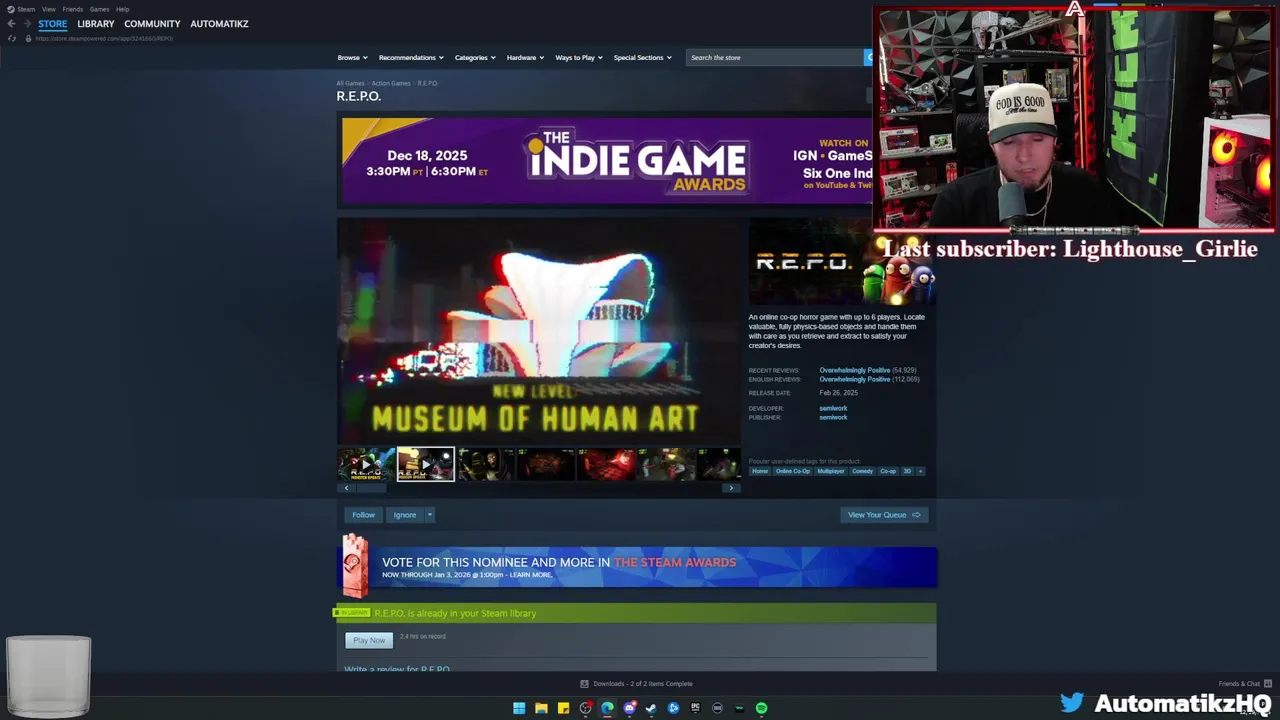
Task: Open the semiwork developer link
Action: click(x=833, y=408)
